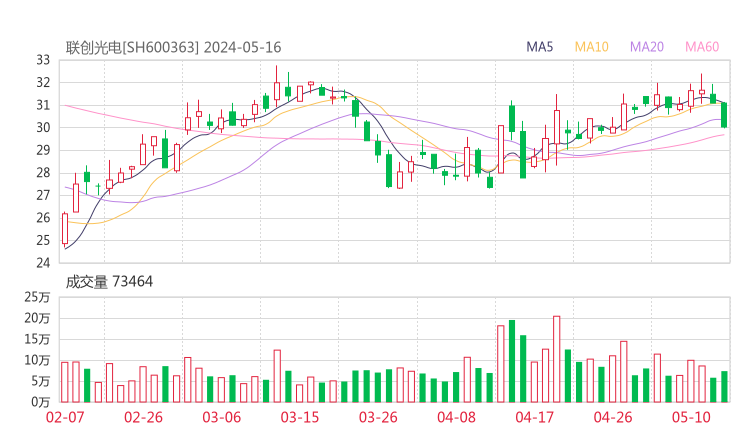Image resolution: width=740 pixels, height=440 pixels.
Task: Click the MA20 legend label
Action: [647, 47]
